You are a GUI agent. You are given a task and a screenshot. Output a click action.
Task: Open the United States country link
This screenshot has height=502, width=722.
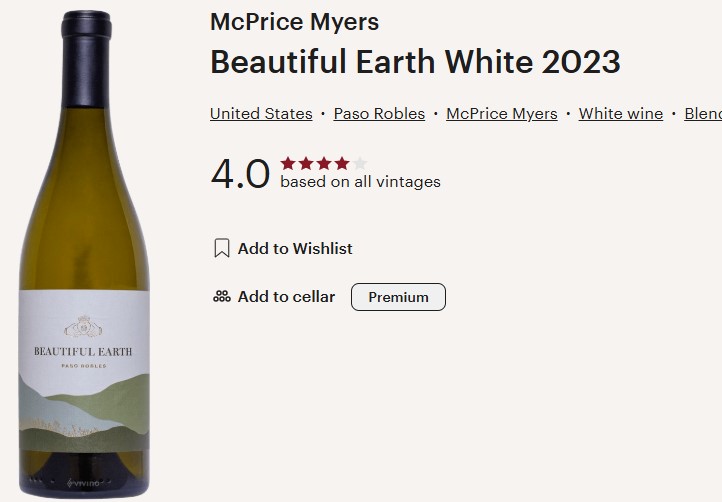(x=261, y=114)
